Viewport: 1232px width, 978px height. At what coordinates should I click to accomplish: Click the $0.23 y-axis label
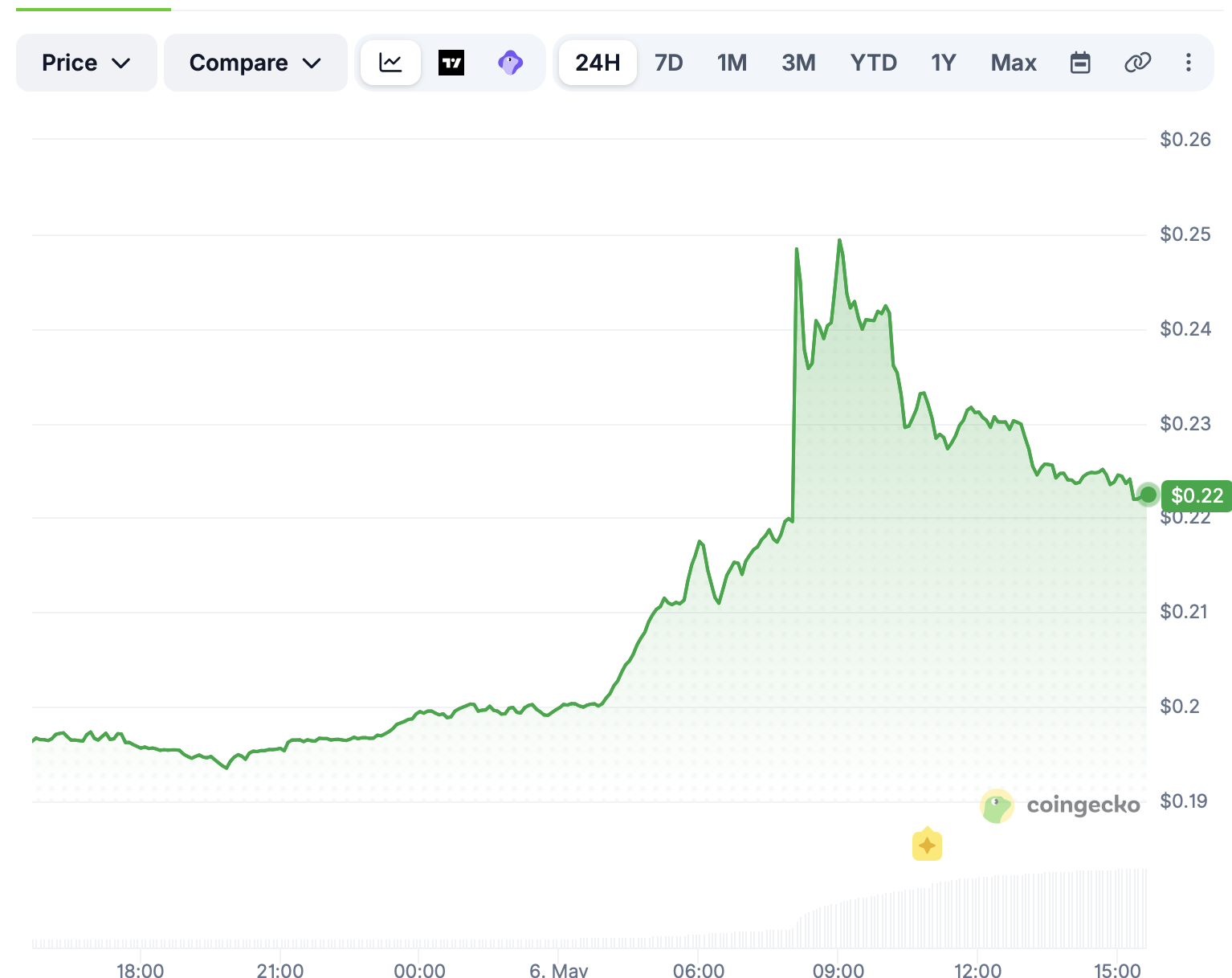click(1185, 424)
